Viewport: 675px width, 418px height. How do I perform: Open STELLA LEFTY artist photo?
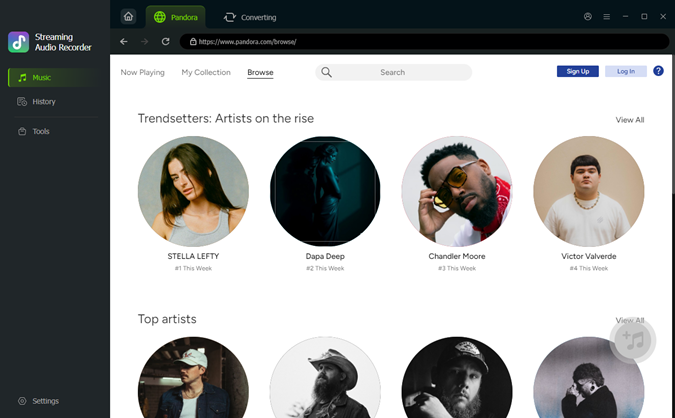pyautogui.click(x=193, y=192)
